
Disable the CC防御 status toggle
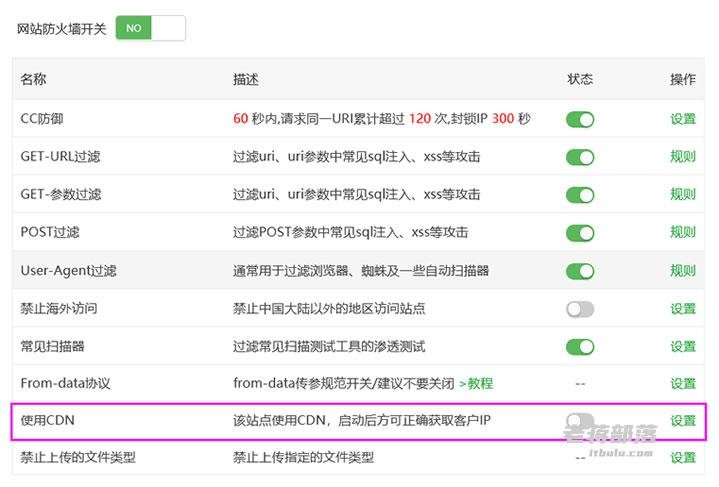(x=580, y=119)
